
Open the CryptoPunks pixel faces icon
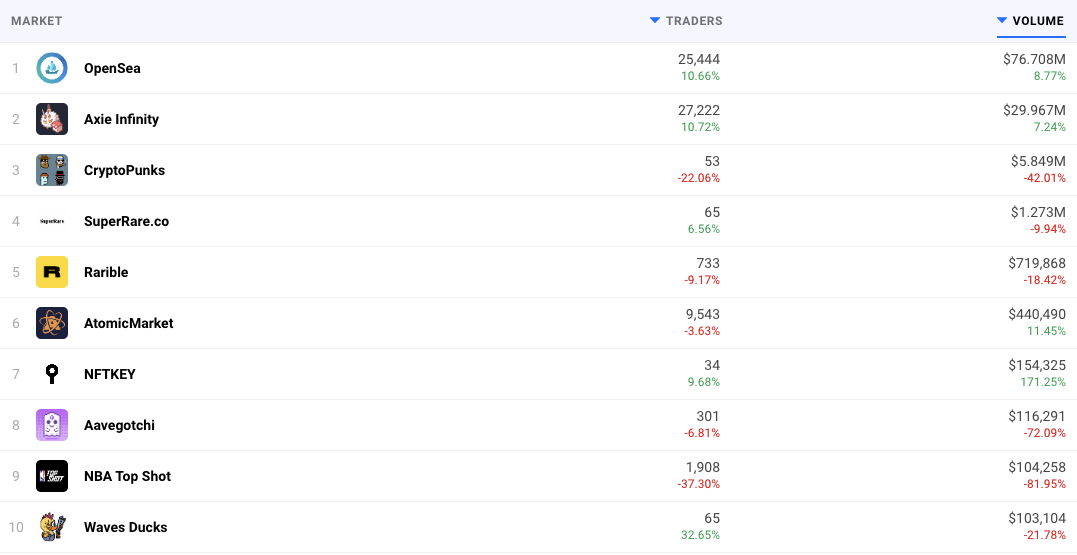tap(52, 170)
